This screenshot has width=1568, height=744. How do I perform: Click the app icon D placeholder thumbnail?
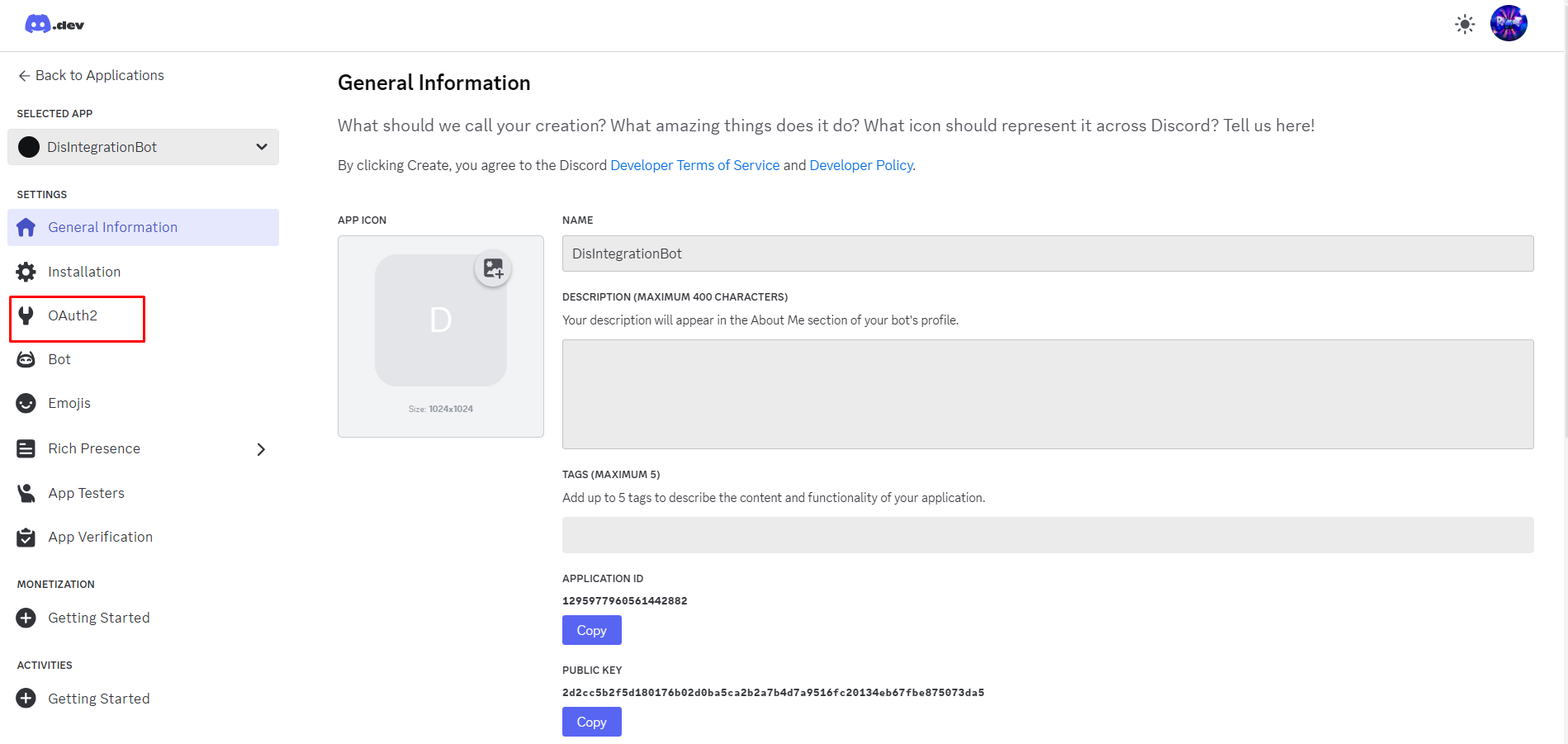pos(441,320)
